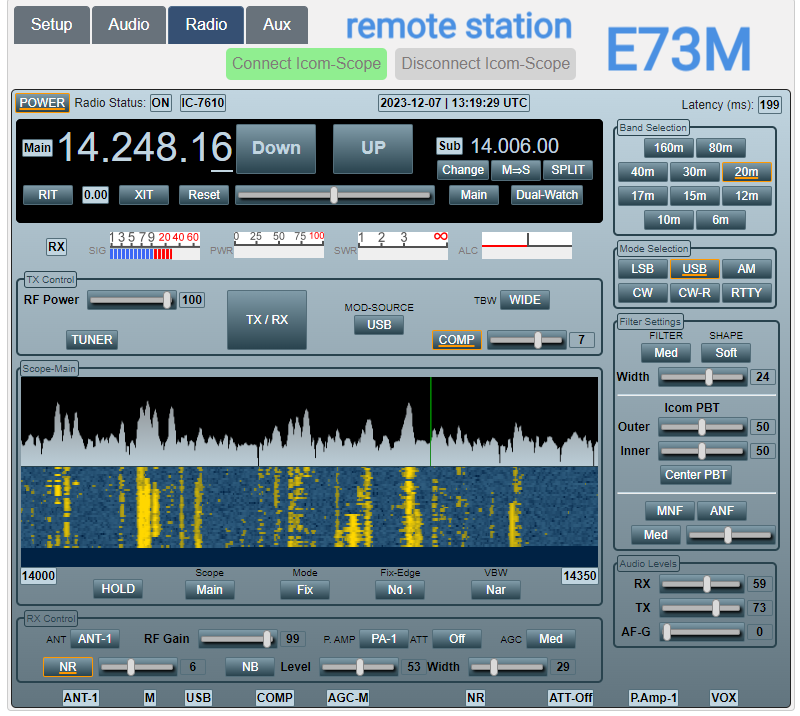
Task: Click Connect Icom-Scope button
Action: 306,64
